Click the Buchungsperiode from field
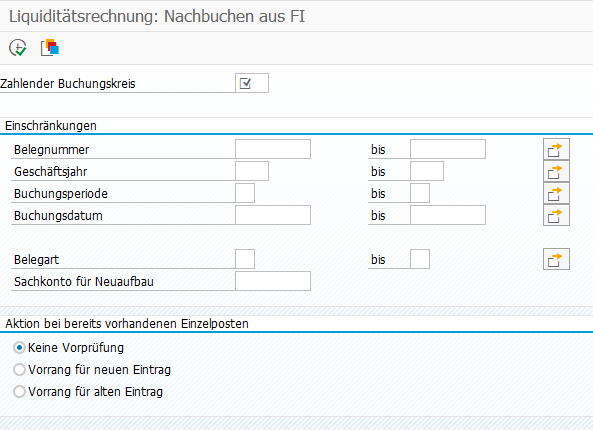The image size is (593, 430). (x=245, y=193)
